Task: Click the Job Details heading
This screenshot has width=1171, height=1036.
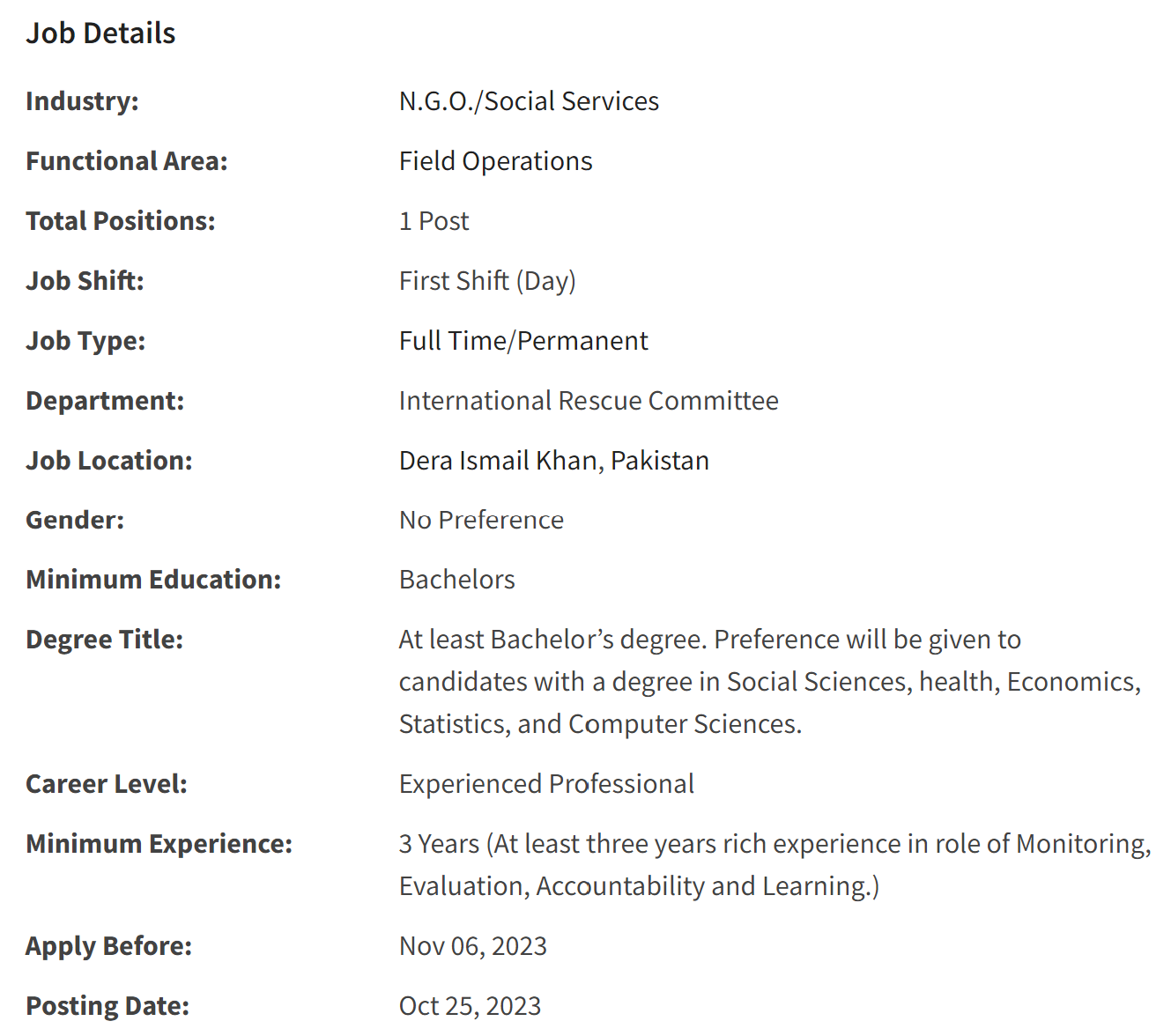Action: pyautogui.click(x=100, y=33)
